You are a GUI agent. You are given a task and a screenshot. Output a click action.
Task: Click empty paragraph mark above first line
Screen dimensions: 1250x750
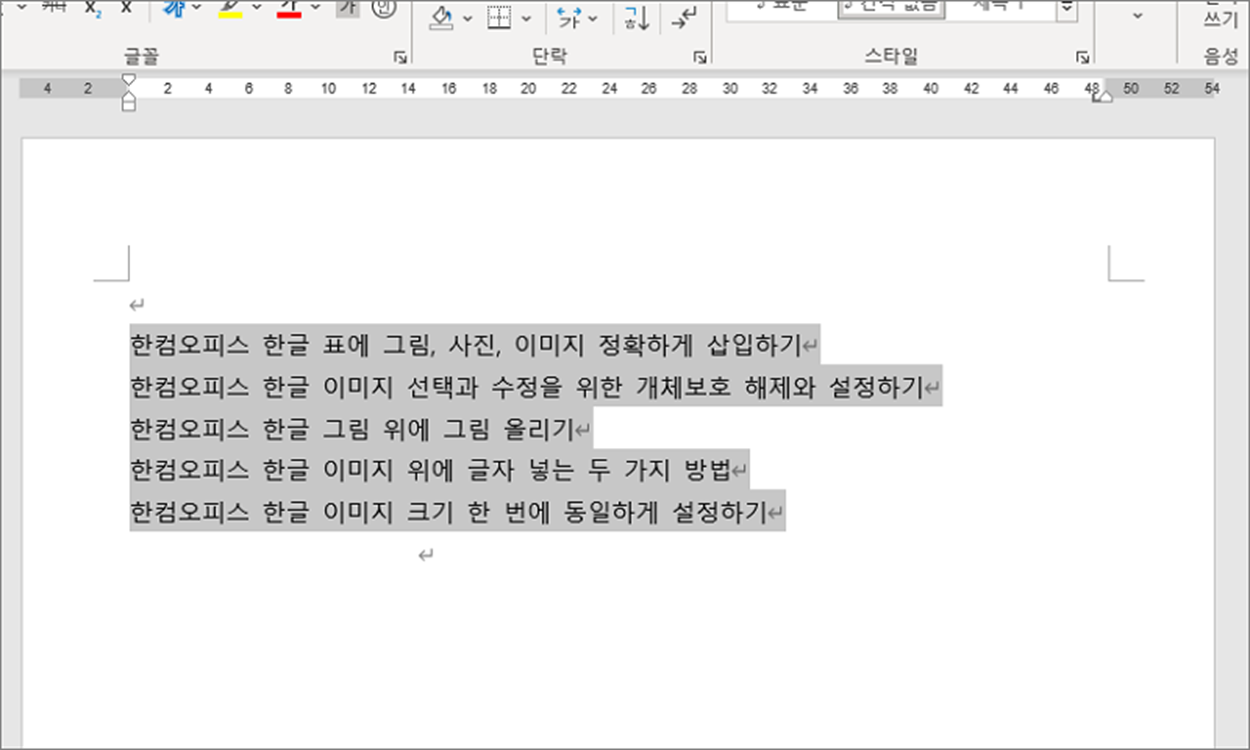[x=137, y=305]
